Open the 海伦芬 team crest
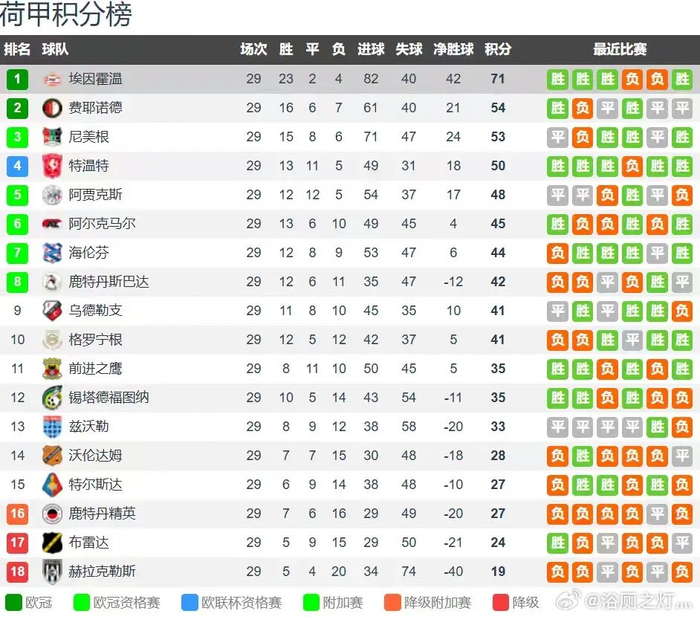The height and width of the screenshot is (617, 700). (52, 253)
